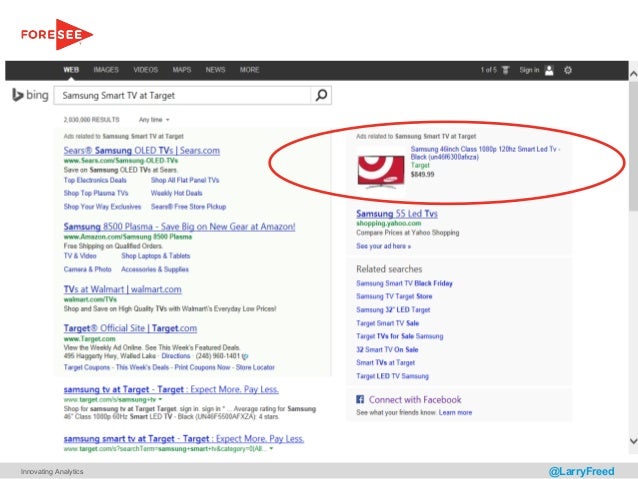This screenshot has height=479, width=638.
Task: Switch to the VIDEOS tab
Action: 146,70
